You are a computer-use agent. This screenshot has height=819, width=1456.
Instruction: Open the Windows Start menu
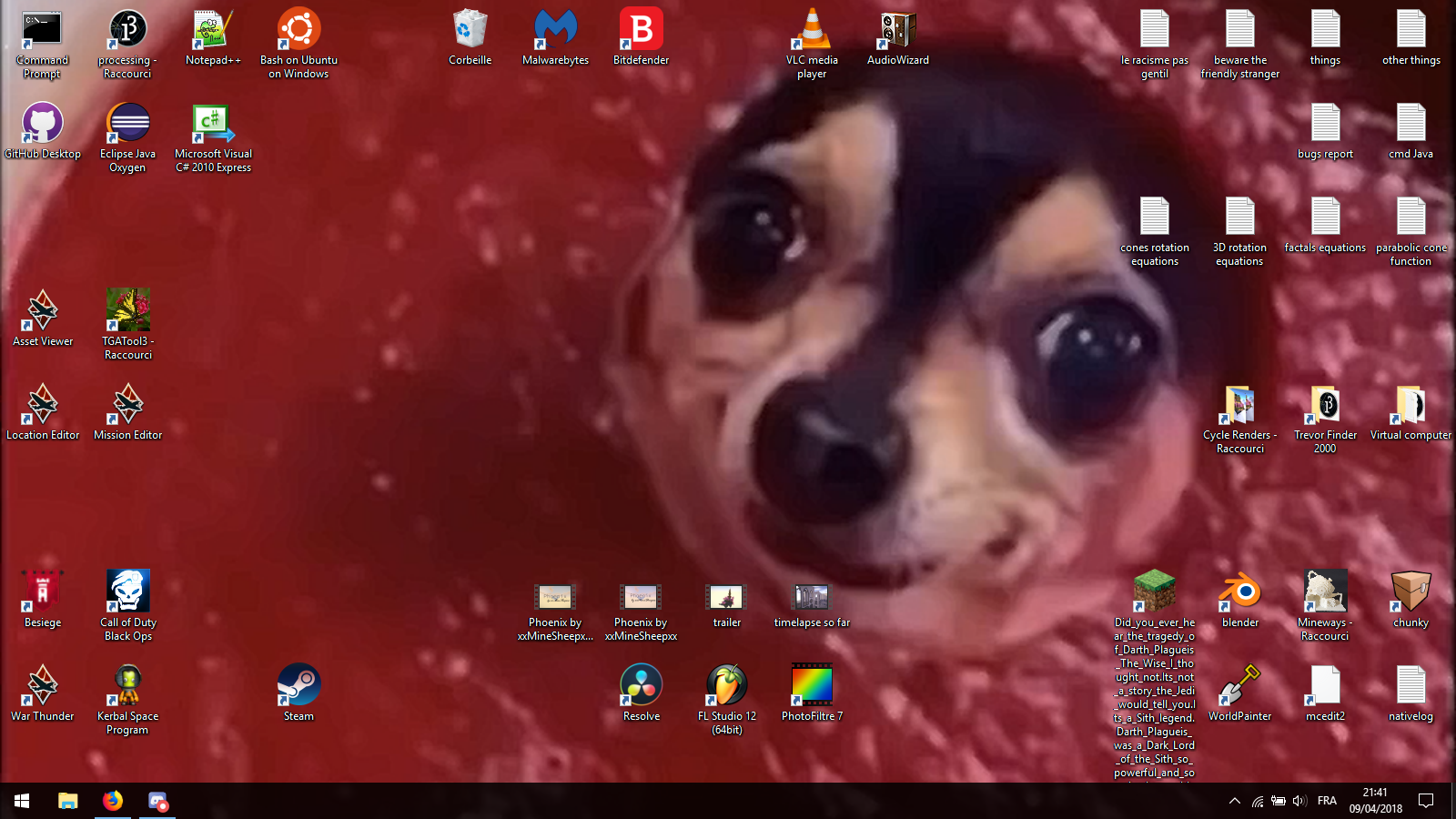pyautogui.click(x=22, y=801)
